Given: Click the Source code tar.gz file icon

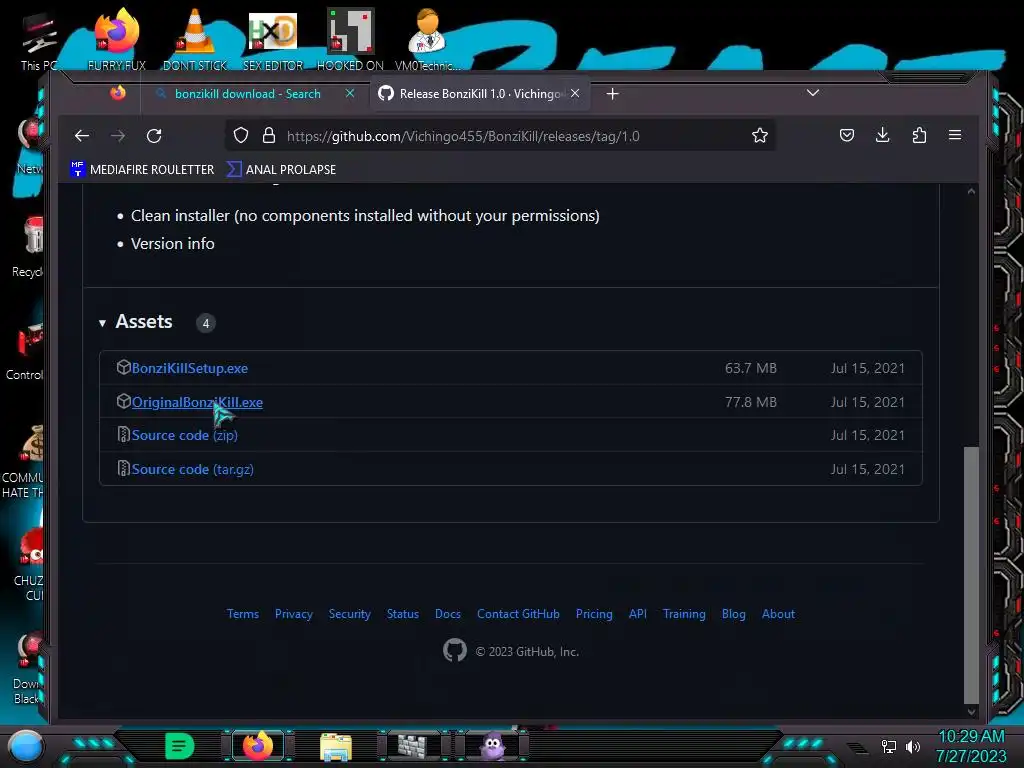Looking at the screenshot, I should coord(123,468).
